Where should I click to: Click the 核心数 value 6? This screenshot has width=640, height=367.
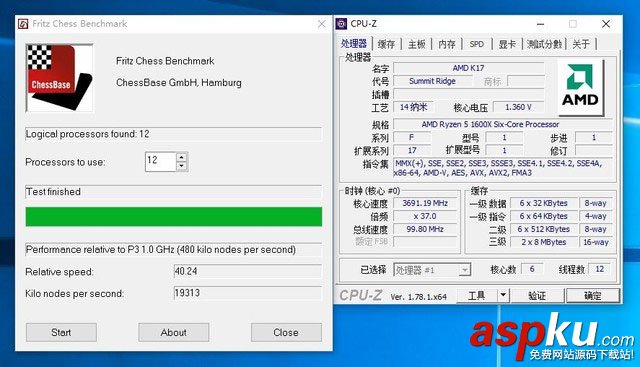[x=532, y=269]
